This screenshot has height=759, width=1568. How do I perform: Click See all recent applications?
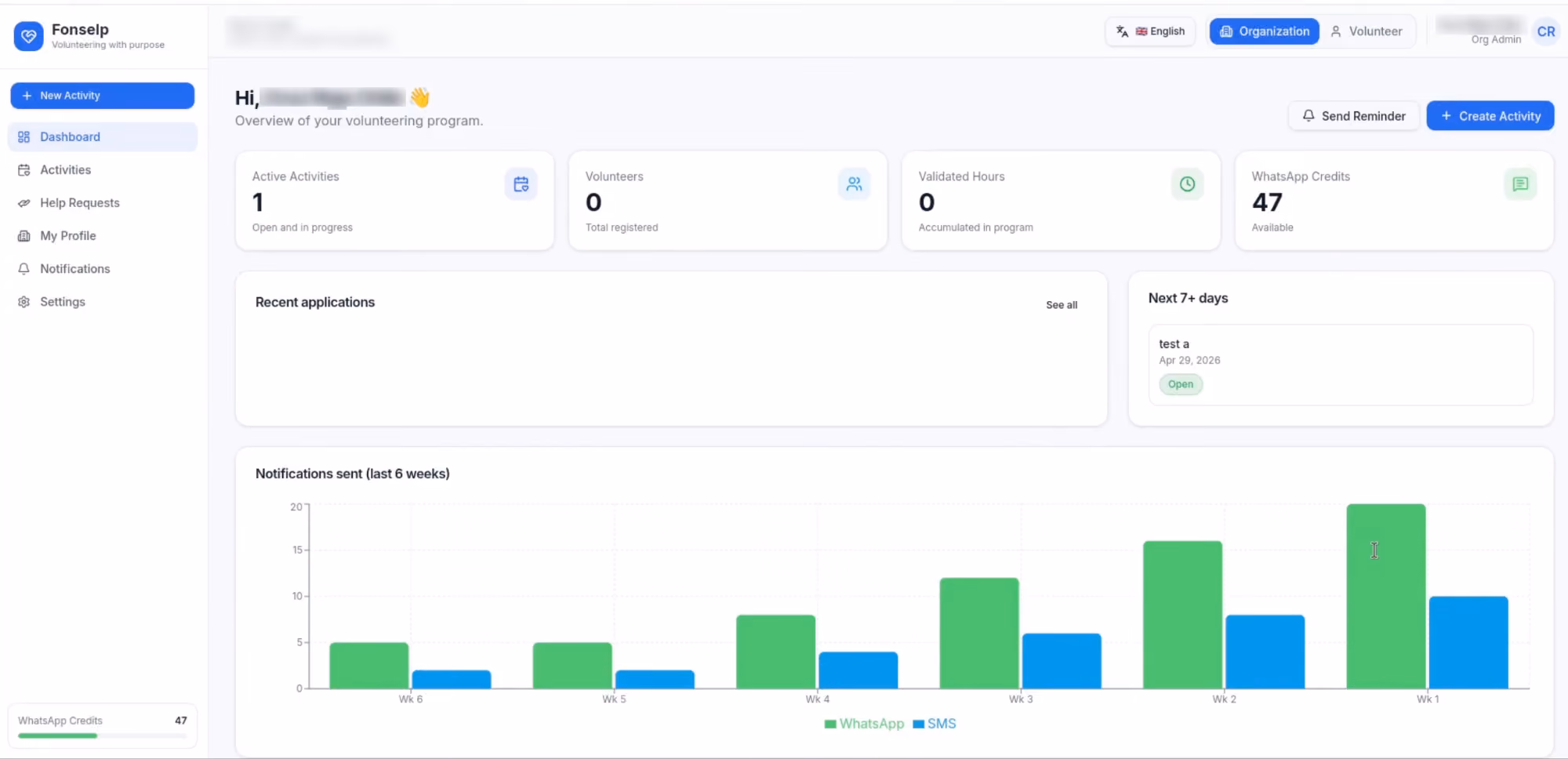pyautogui.click(x=1062, y=305)
